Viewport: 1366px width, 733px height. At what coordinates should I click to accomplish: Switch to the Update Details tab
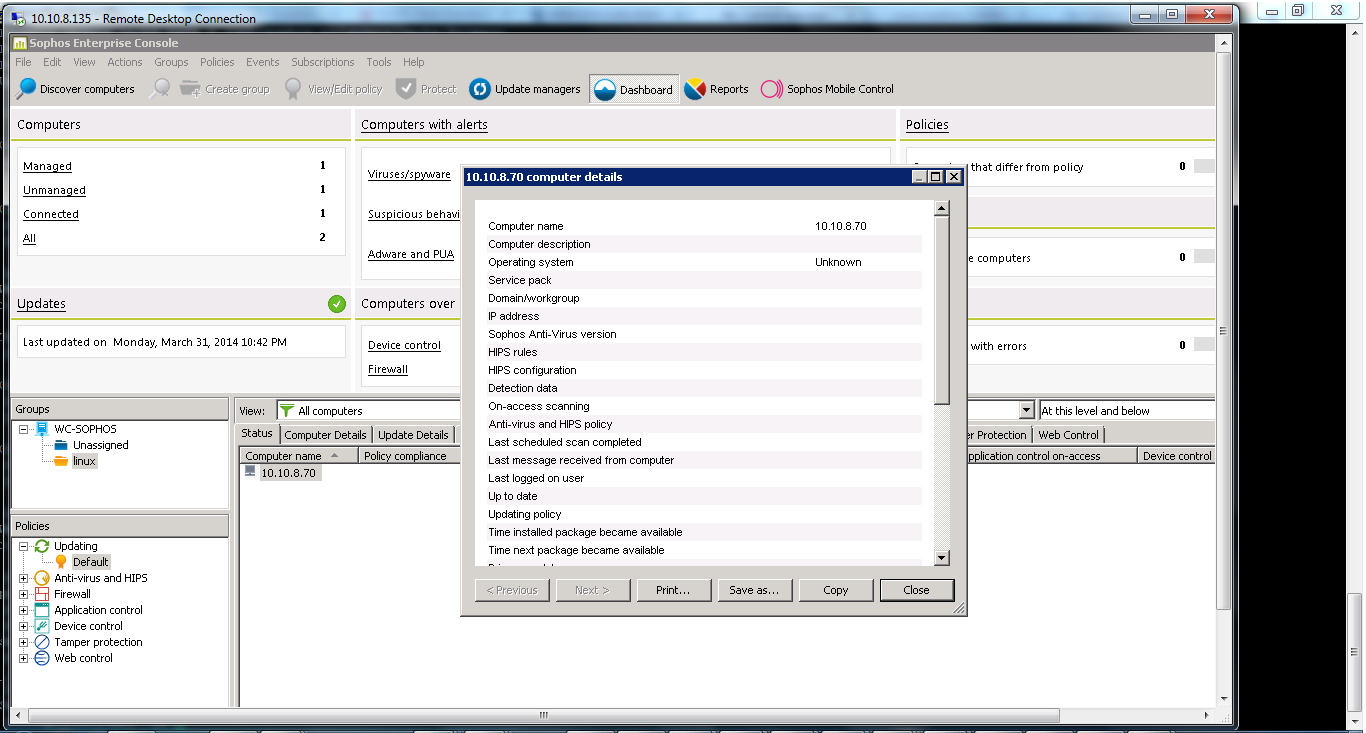(413, 435)
